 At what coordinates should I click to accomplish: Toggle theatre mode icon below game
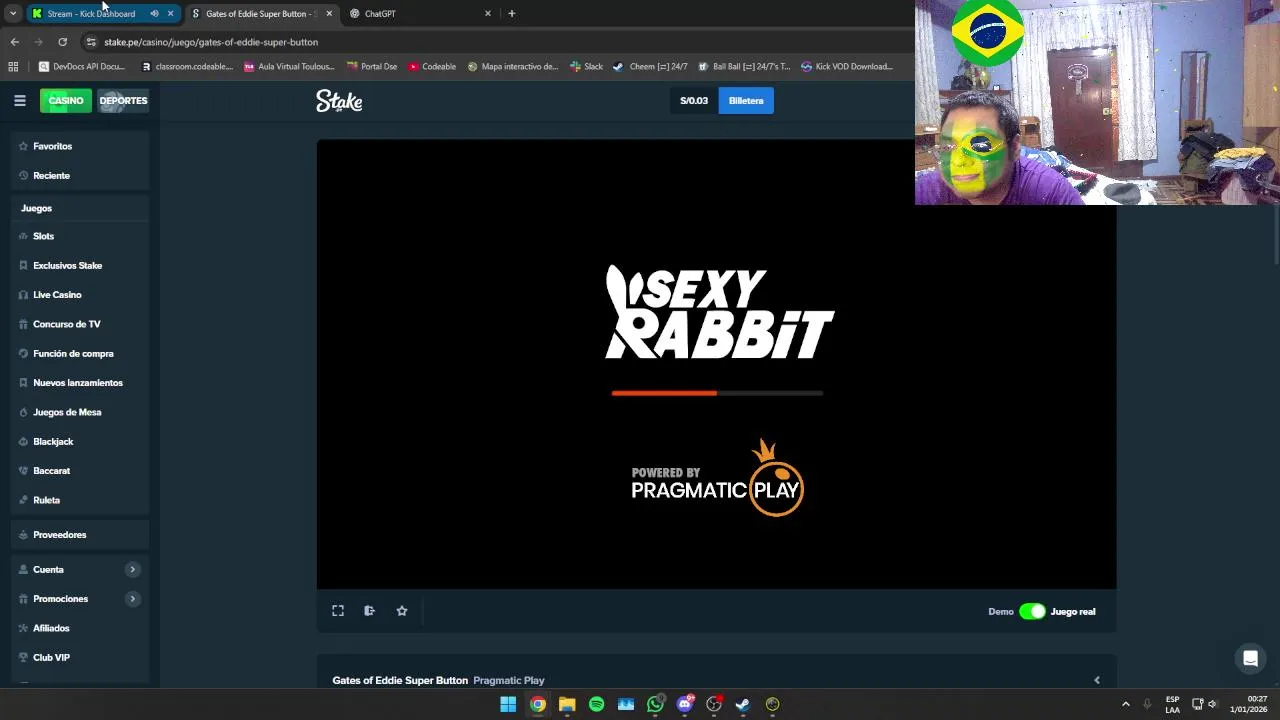[369, 611]
